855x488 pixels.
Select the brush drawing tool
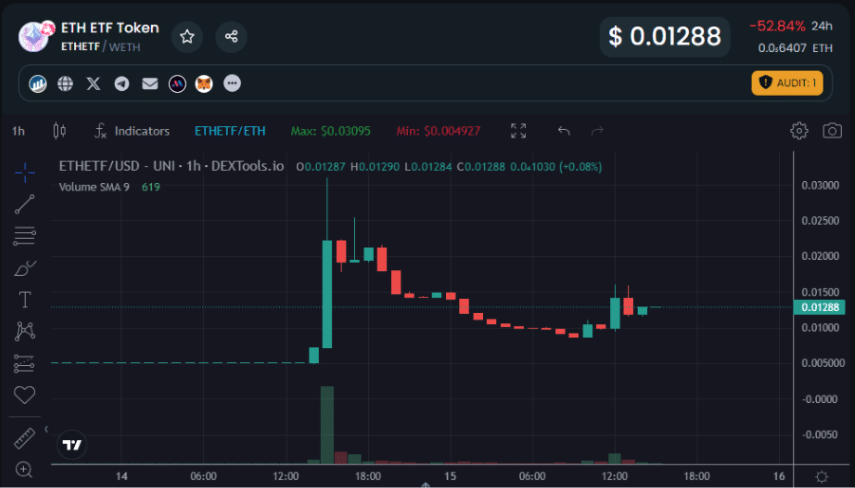(25, 268)
